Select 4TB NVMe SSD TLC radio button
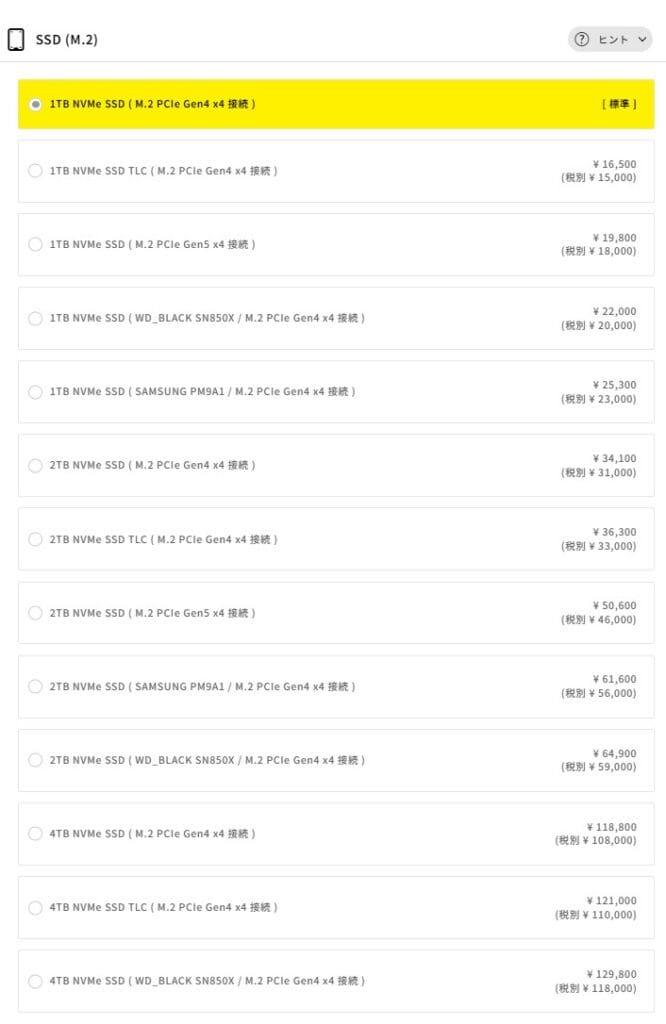Image resolution: width=666 pixels, height=1024 pixels. (x=36, y=908)
